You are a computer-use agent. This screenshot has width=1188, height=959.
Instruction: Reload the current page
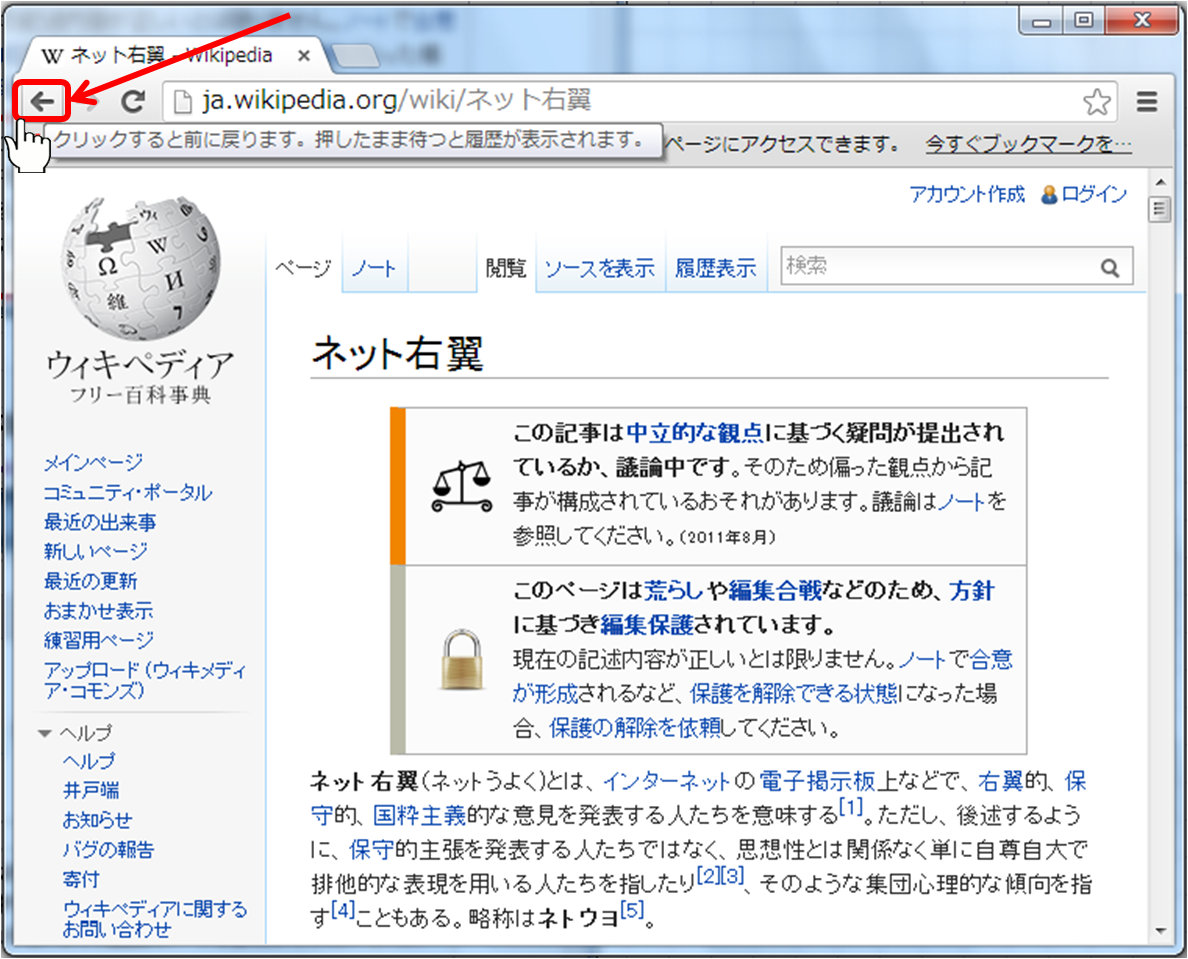[x=133, y=100]
